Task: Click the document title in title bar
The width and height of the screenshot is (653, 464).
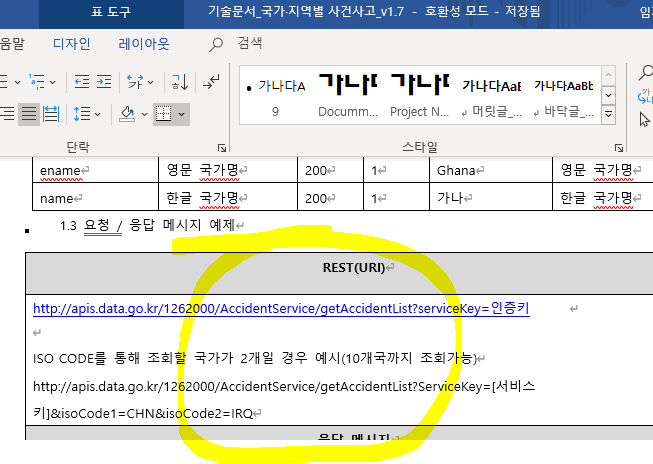Action: [306, 11]
